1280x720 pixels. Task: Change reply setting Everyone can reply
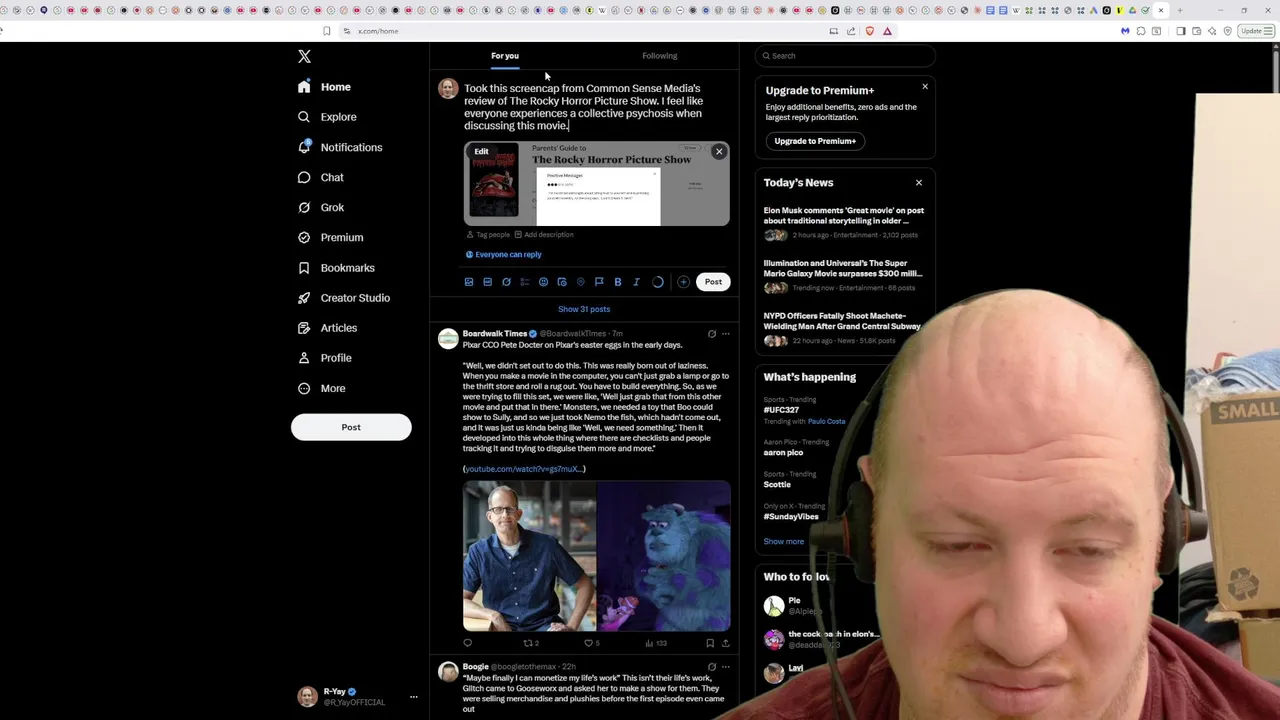503,255
